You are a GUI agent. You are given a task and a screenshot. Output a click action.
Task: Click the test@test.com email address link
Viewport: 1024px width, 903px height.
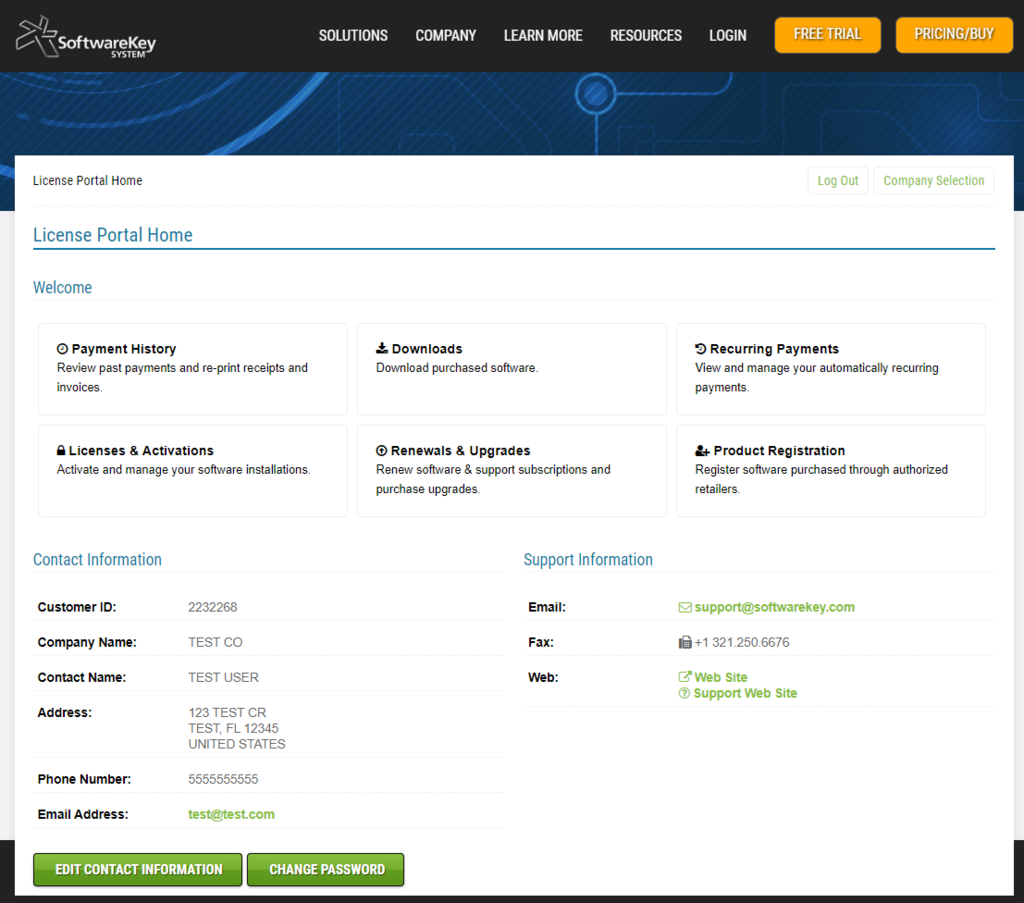231,814
